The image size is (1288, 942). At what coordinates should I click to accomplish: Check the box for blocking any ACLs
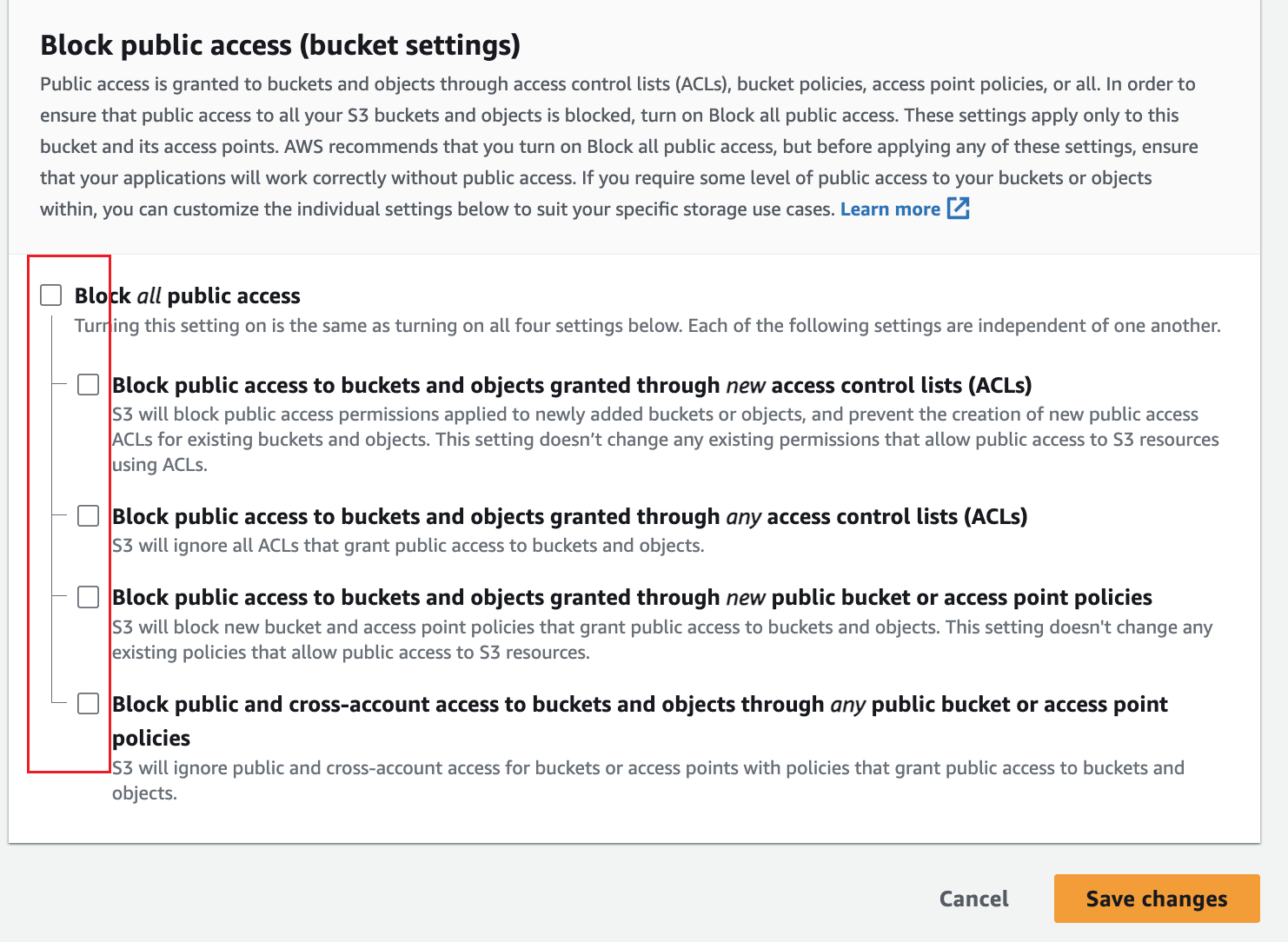click(x=89, y=516)
